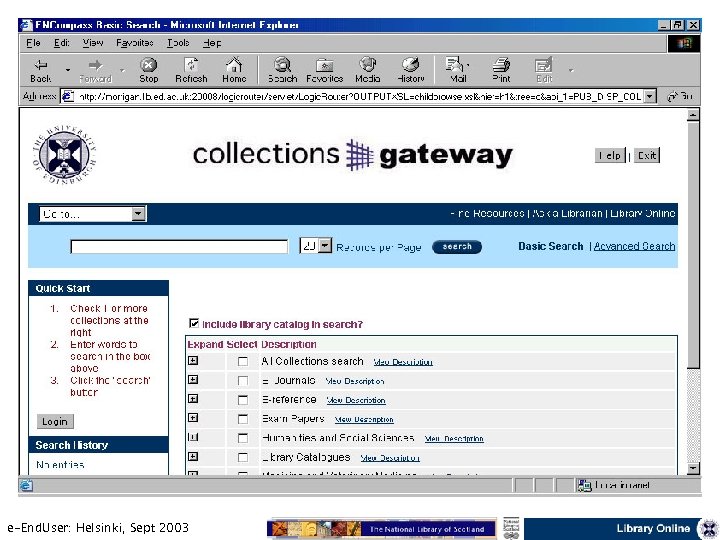Open the Library Online link in navbar
Screen dimensions: 720x540
coord(642,214)
